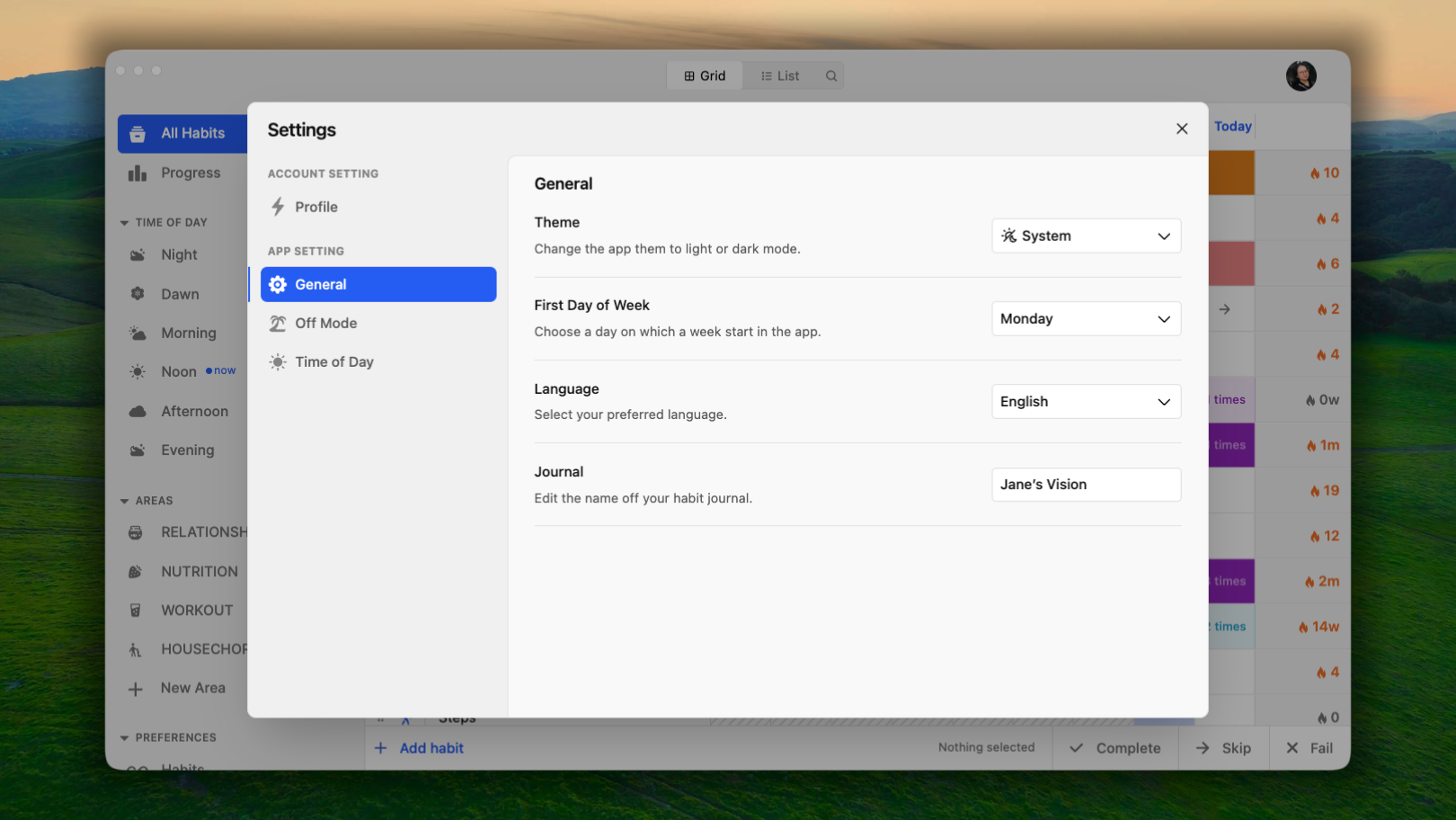
Task: Click the Nutrition area icon
Action: (136, 571)
